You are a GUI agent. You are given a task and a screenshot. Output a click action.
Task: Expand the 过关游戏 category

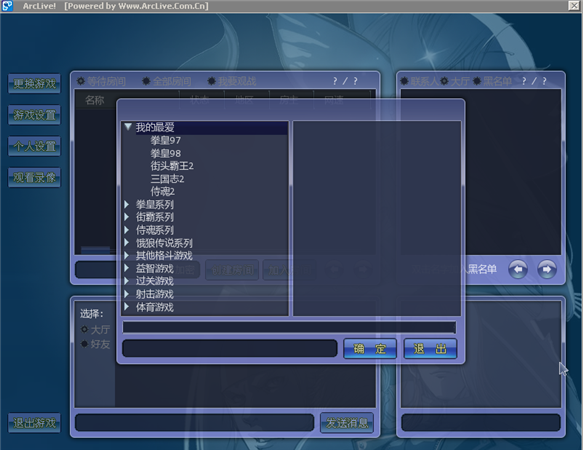[127, 281]
